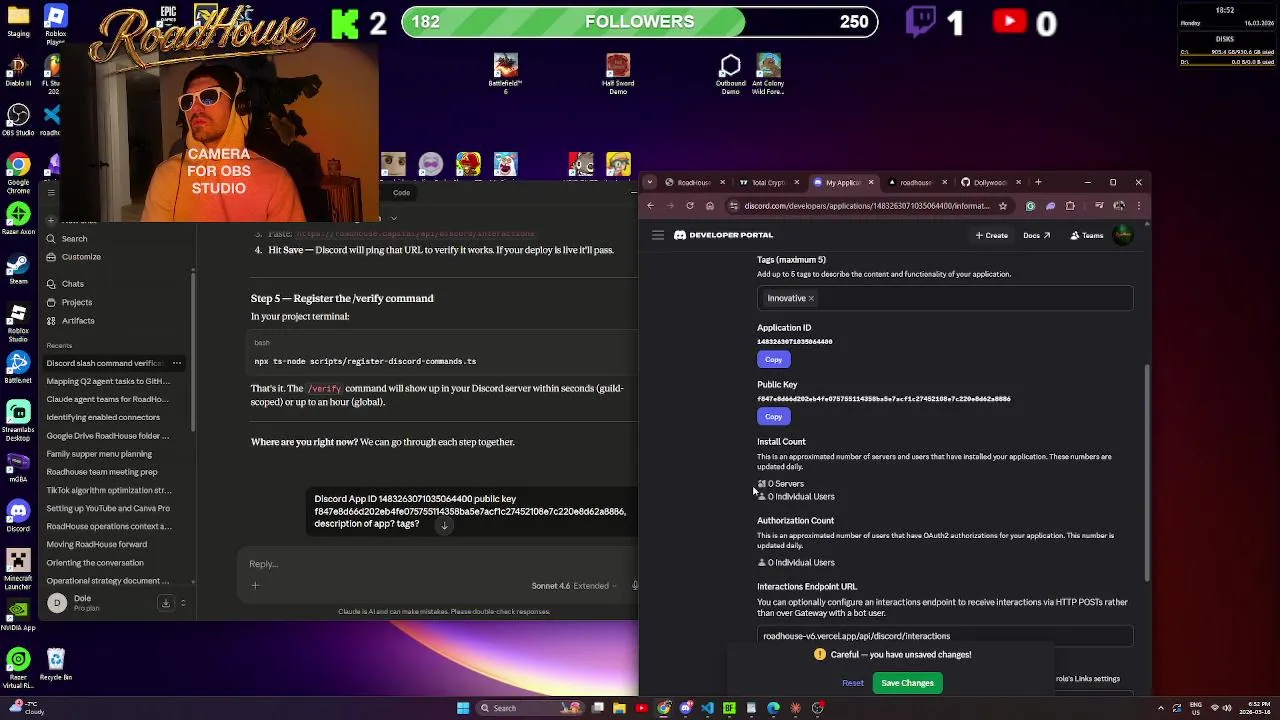This screenshot has height=720, width=1280.
Task: Open File Explorer from taskbar
Action: tap(619, 708)
